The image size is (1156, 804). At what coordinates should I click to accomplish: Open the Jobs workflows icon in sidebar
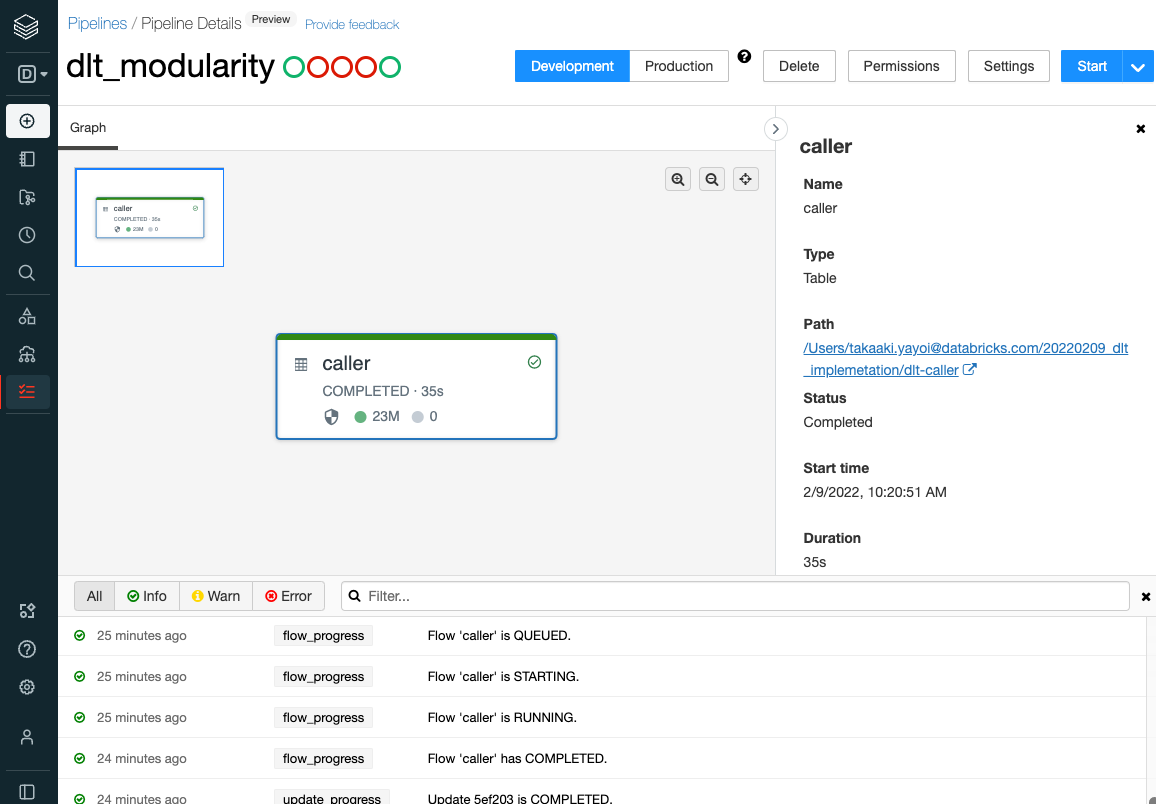pos(27,392)
